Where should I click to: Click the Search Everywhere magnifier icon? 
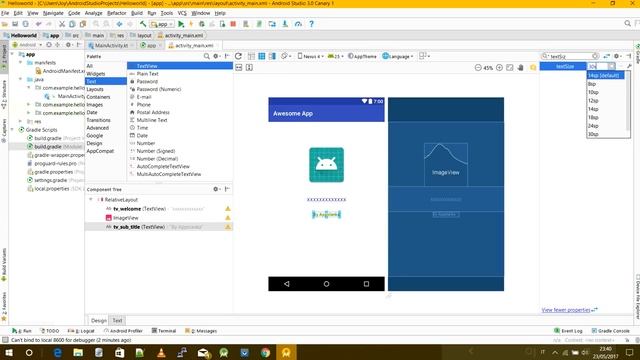pyautogui.click(x=627, y=24)
